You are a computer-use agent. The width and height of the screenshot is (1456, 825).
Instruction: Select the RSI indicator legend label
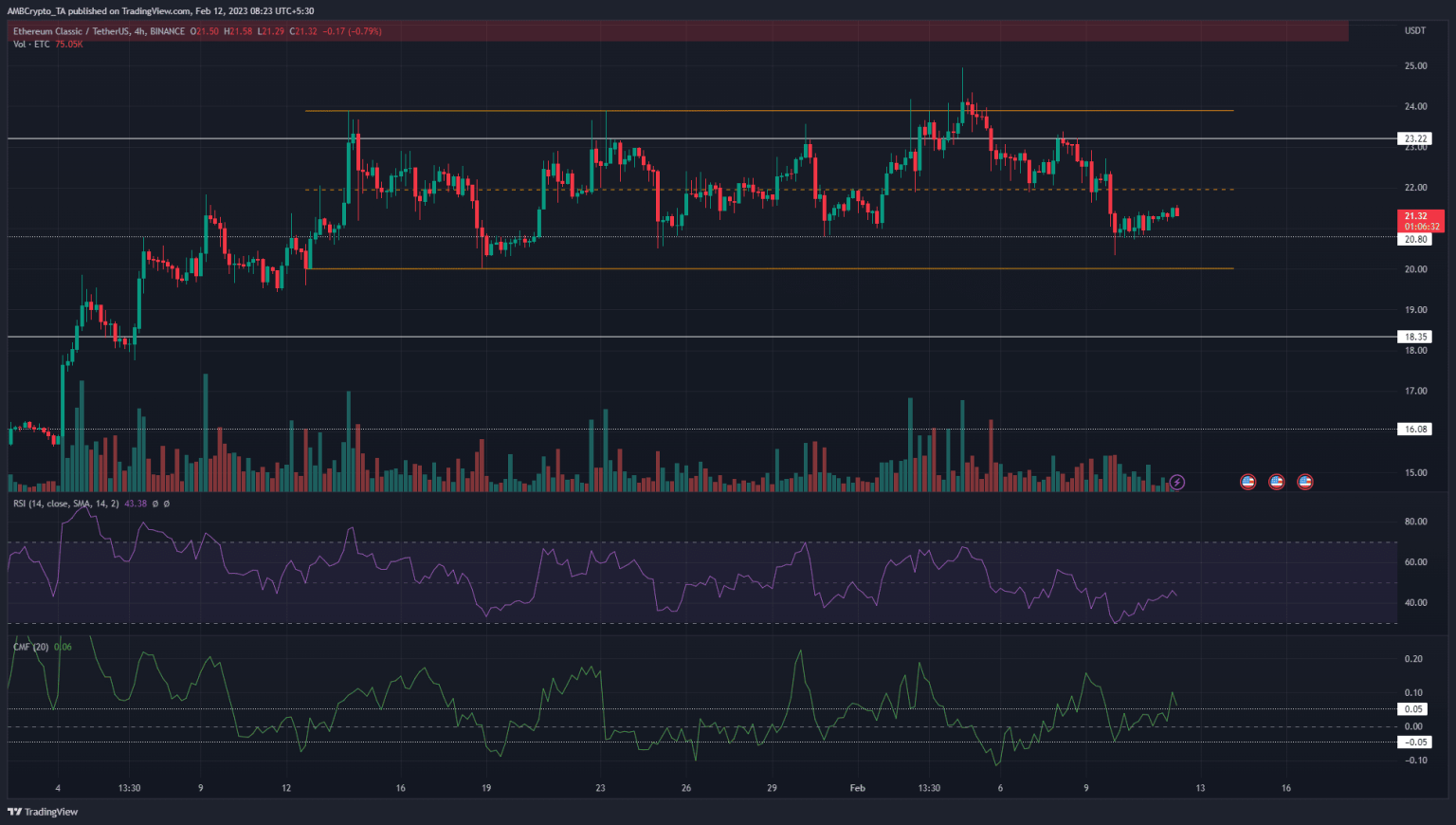(x=65, y=504)
